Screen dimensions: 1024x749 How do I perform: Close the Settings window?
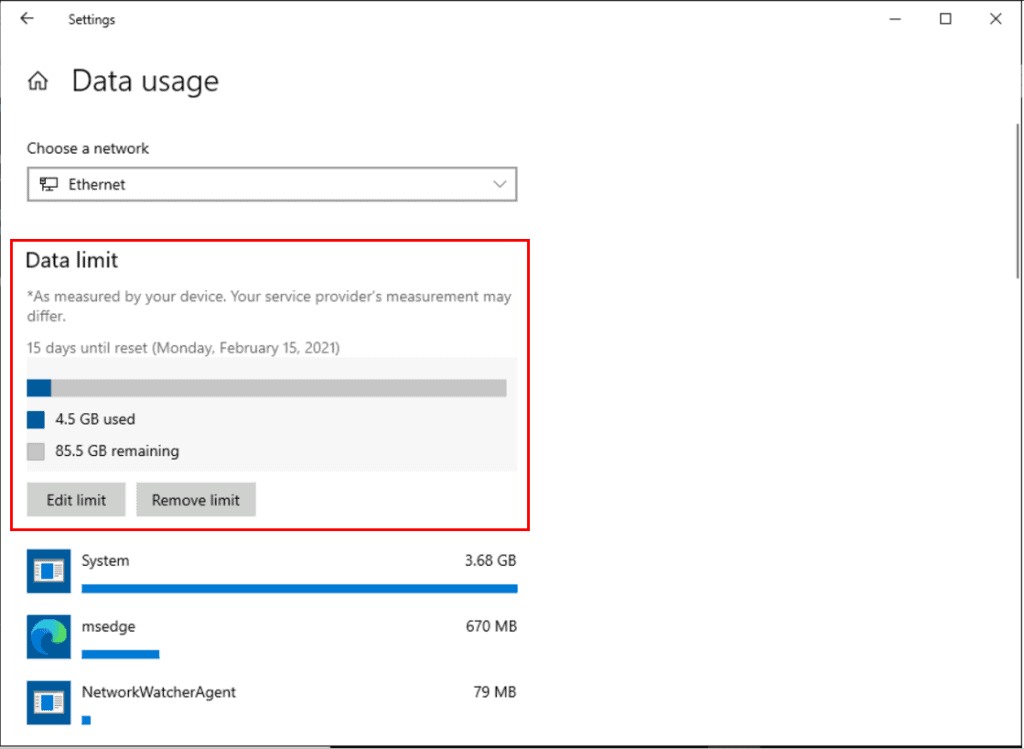995,19
